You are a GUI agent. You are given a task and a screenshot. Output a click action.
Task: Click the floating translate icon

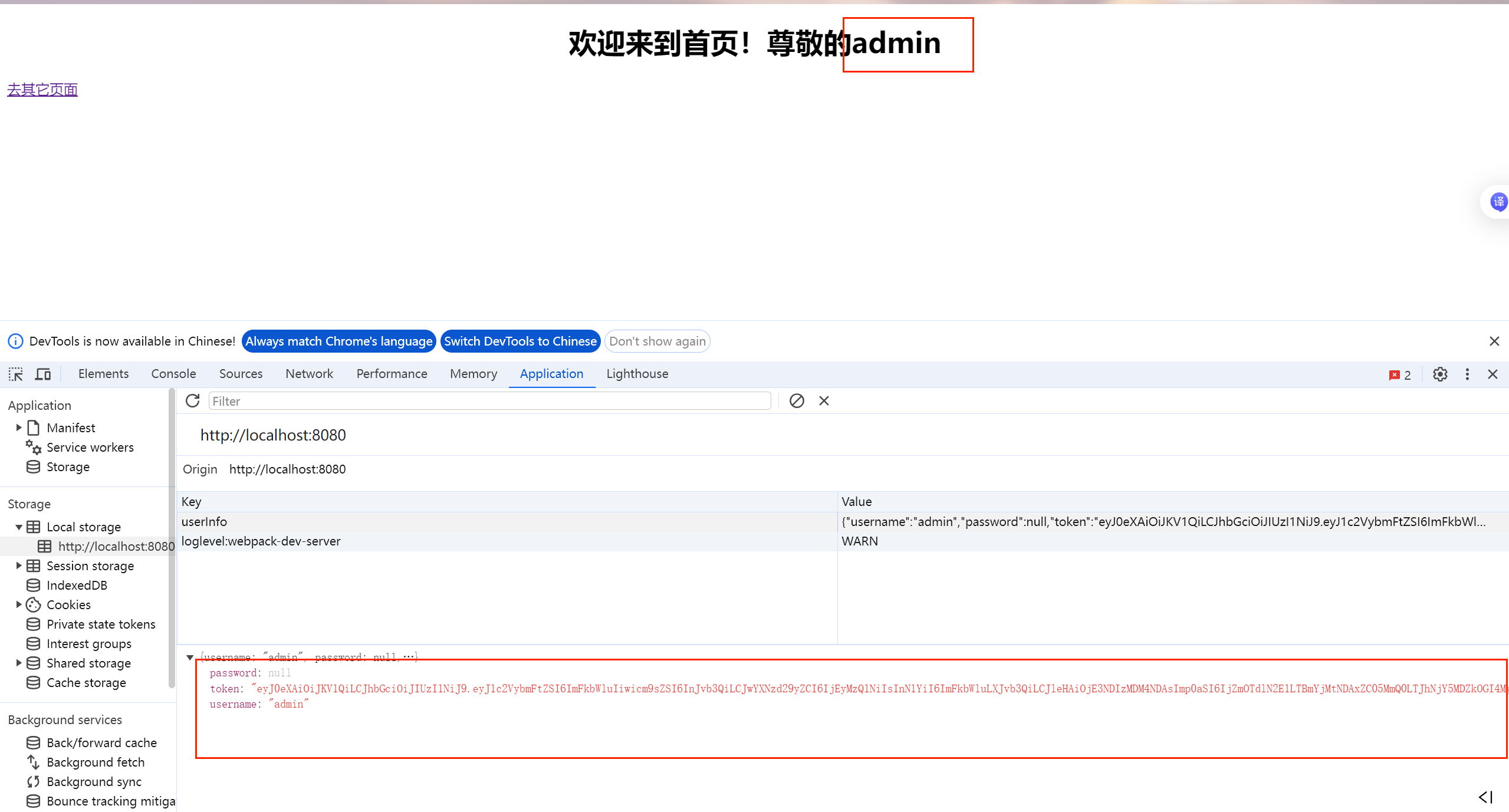click(x=1498, y=202)
